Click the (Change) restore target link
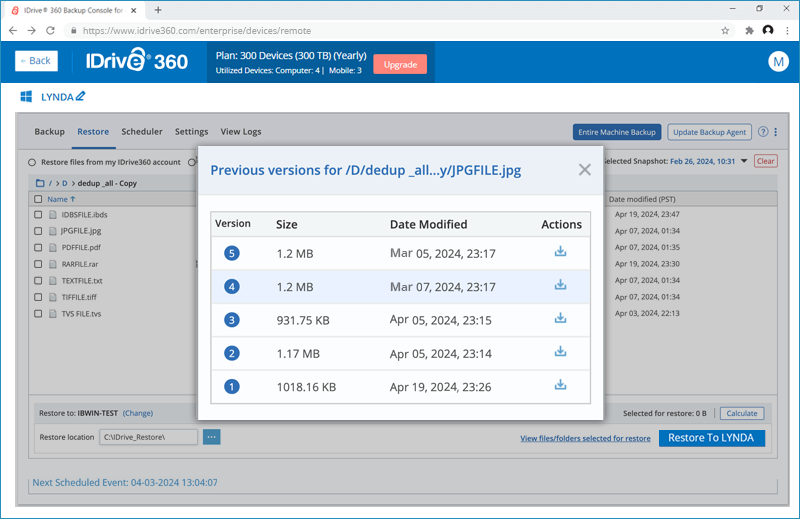Image resolution: width=800 pixels, height=519 pixels. (138, 413)
